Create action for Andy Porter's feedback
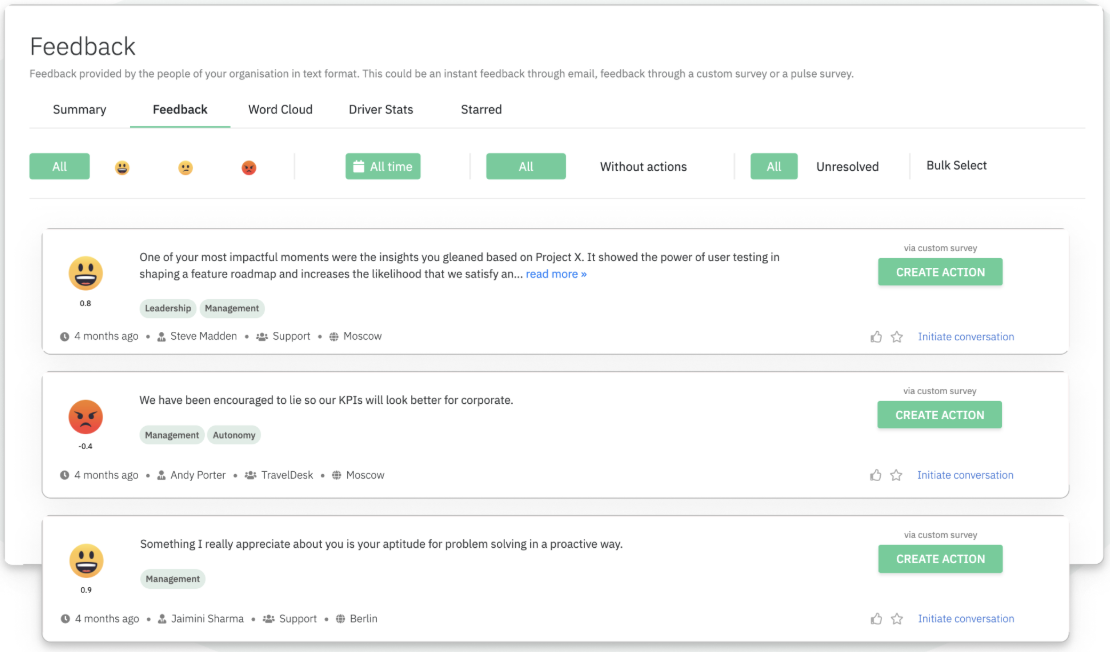The width and height of the screenshot is (1110, 652). (x=939, y=415)
